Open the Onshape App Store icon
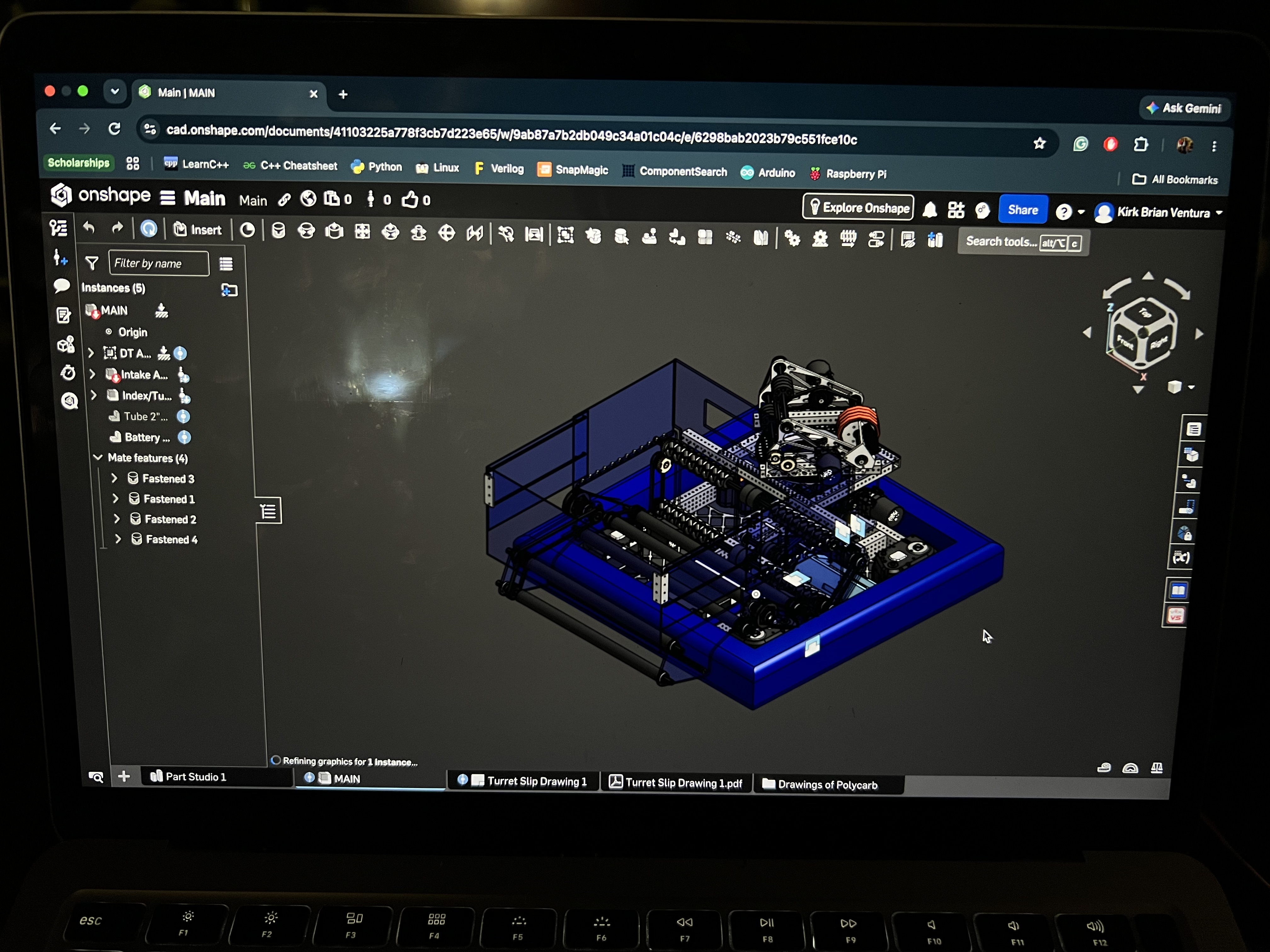Image resolution: width=1270 pixels, height=952 pixels. pos(955,211)
